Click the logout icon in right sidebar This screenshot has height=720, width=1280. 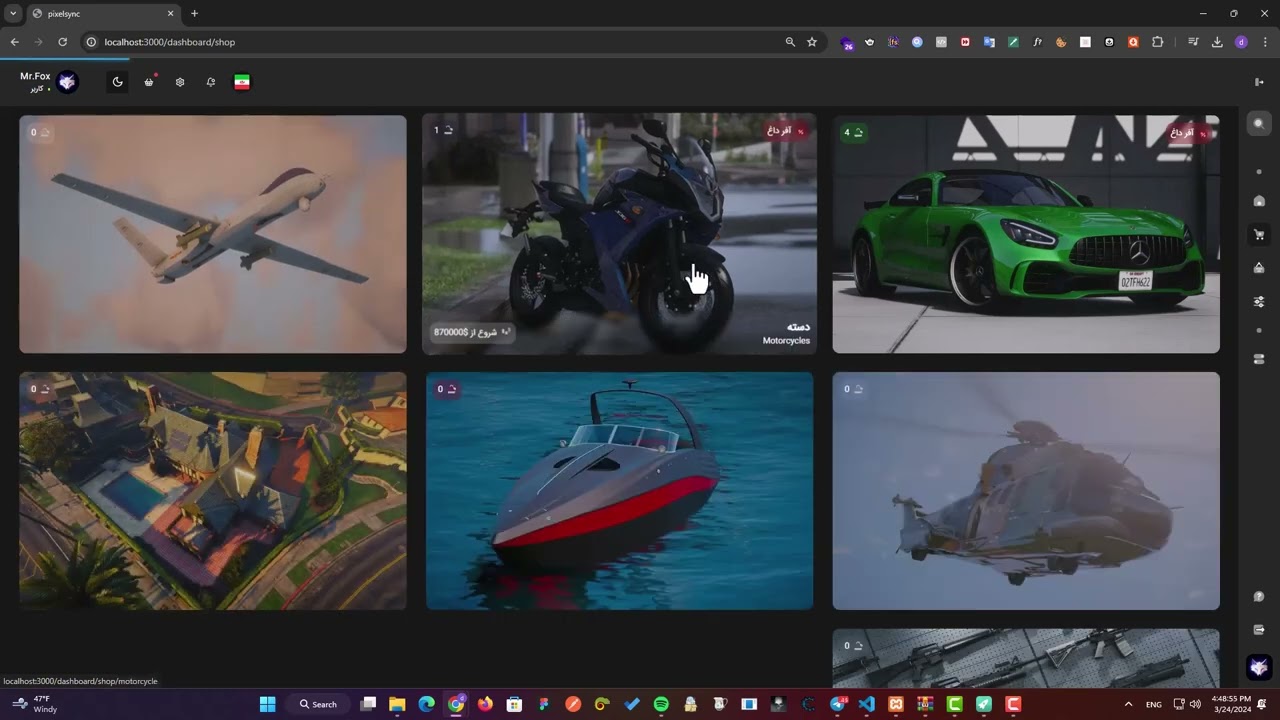(x=1259, y=630)
